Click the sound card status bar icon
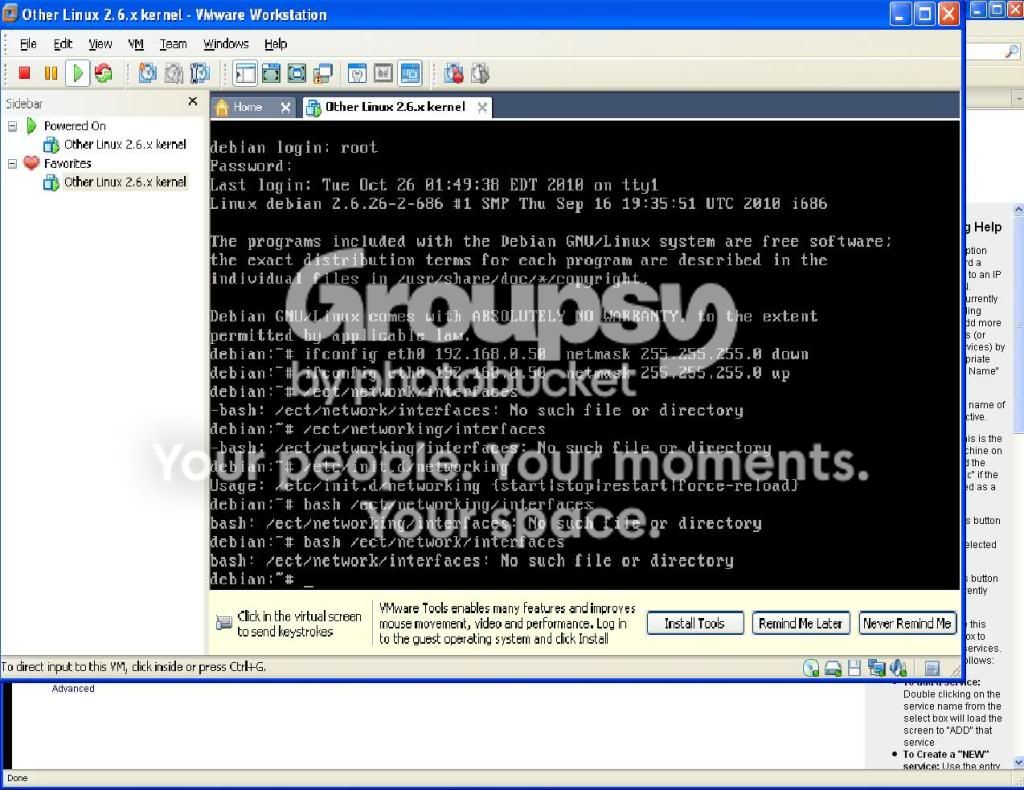The width and height of the screenshot is (1024, 790). pos(899,668)
